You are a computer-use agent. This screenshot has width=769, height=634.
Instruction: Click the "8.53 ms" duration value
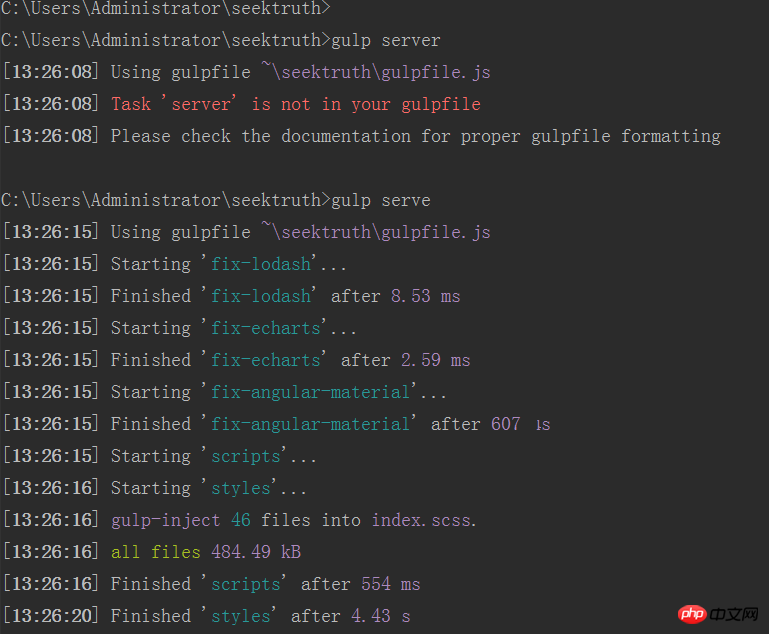[425, 296]
